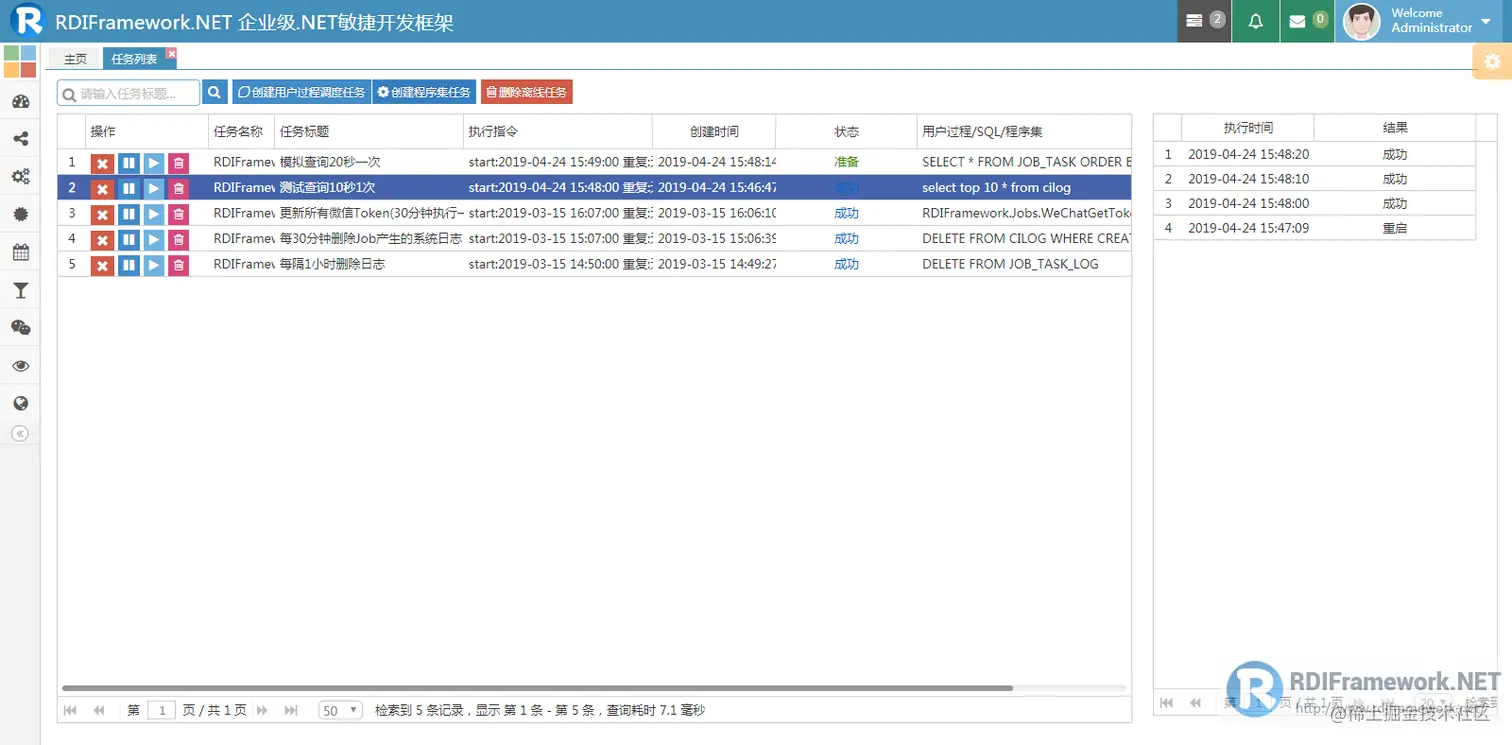The width and height of the screenshot is (1512, 745).
Task: Click the play icon in row 5
Action: point(154,265)
